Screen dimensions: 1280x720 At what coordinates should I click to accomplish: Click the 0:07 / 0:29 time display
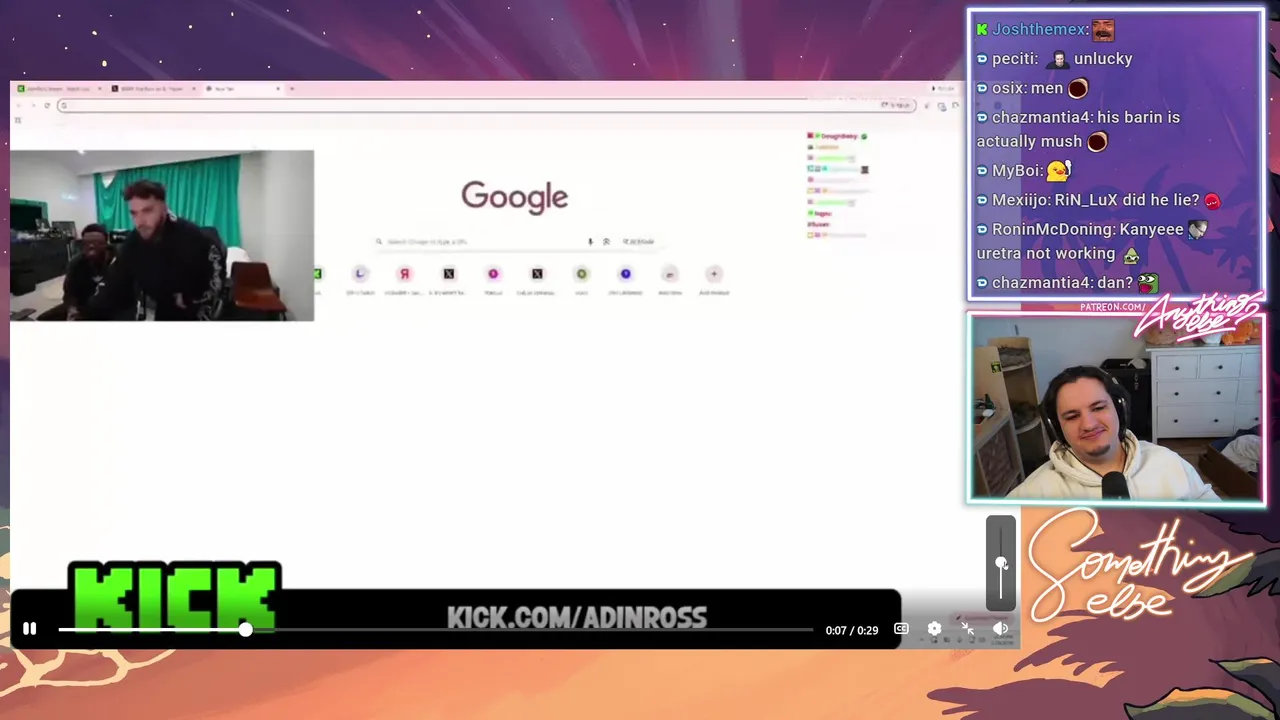[x=852, y=630]
